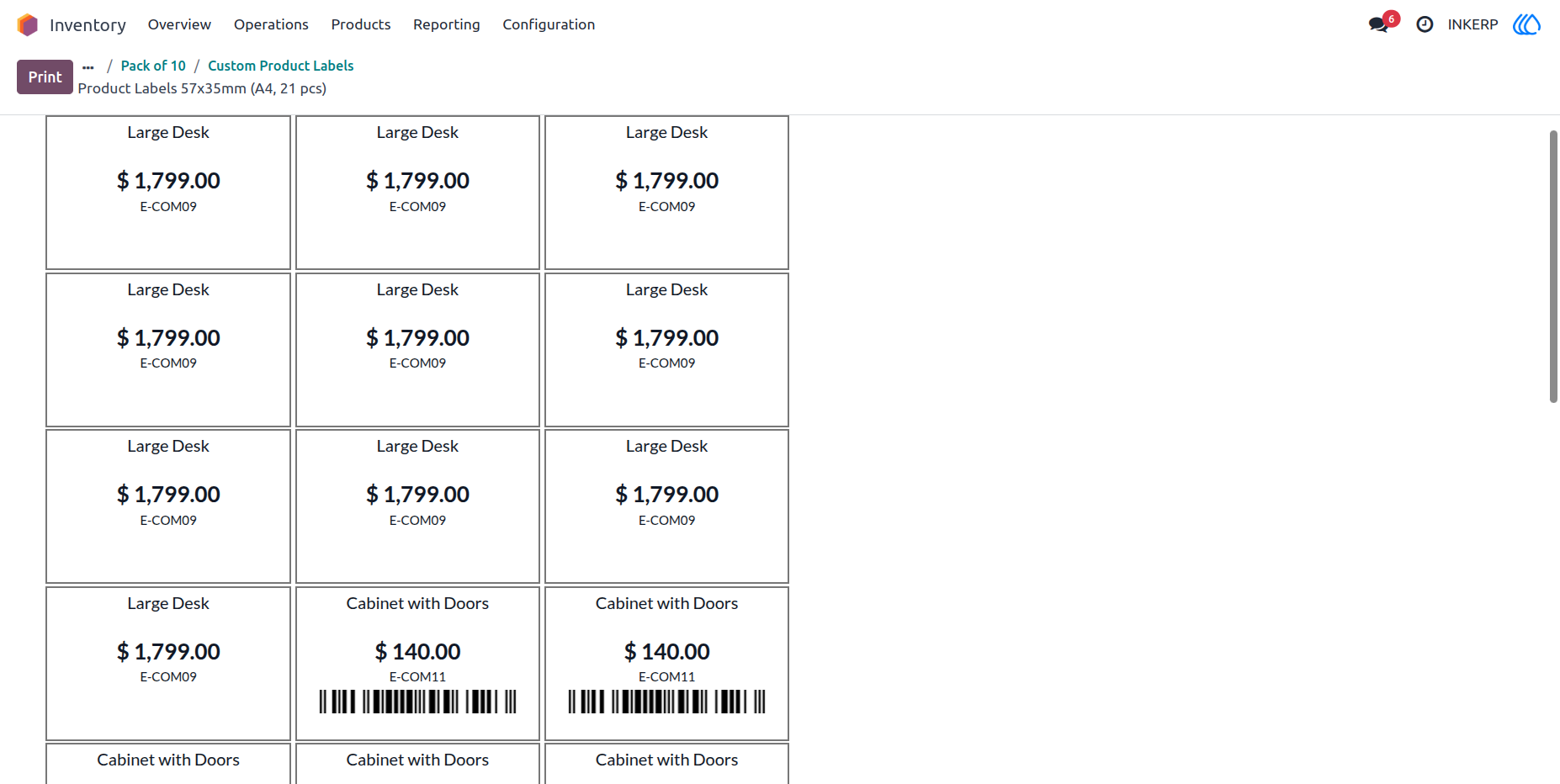Open the Inventory app home icon
1560x784 pixels.
coord(28,25)
